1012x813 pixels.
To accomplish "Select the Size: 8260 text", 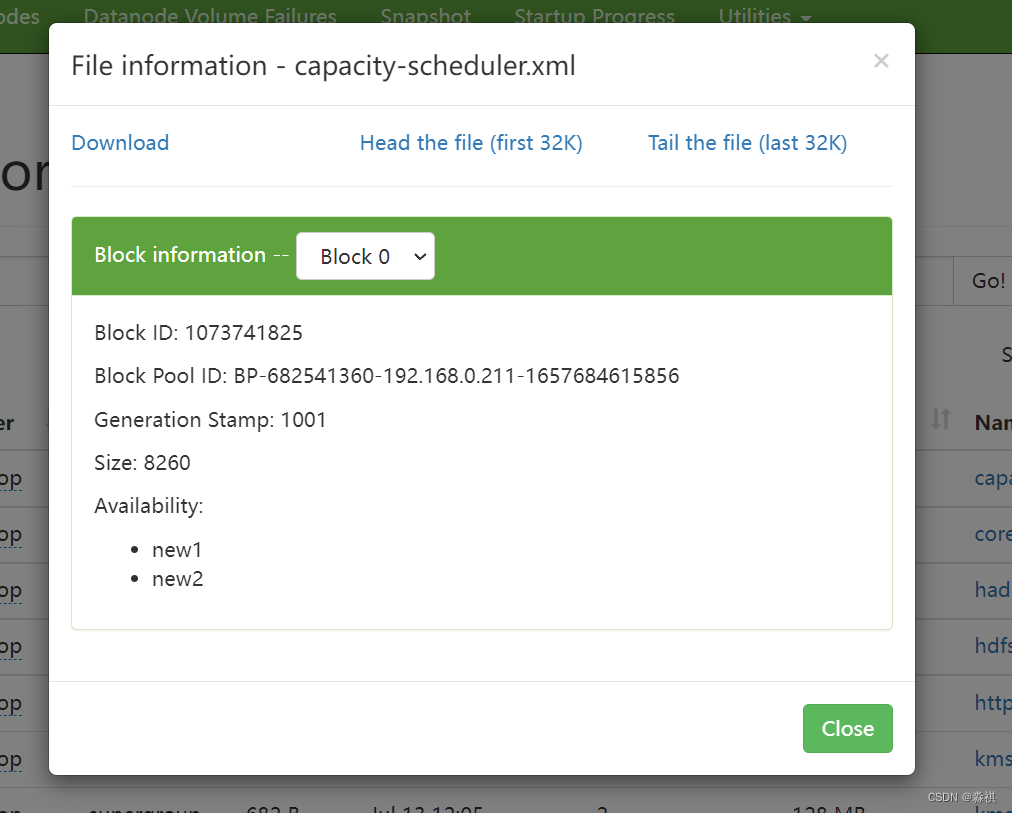I will click(142, 463).
